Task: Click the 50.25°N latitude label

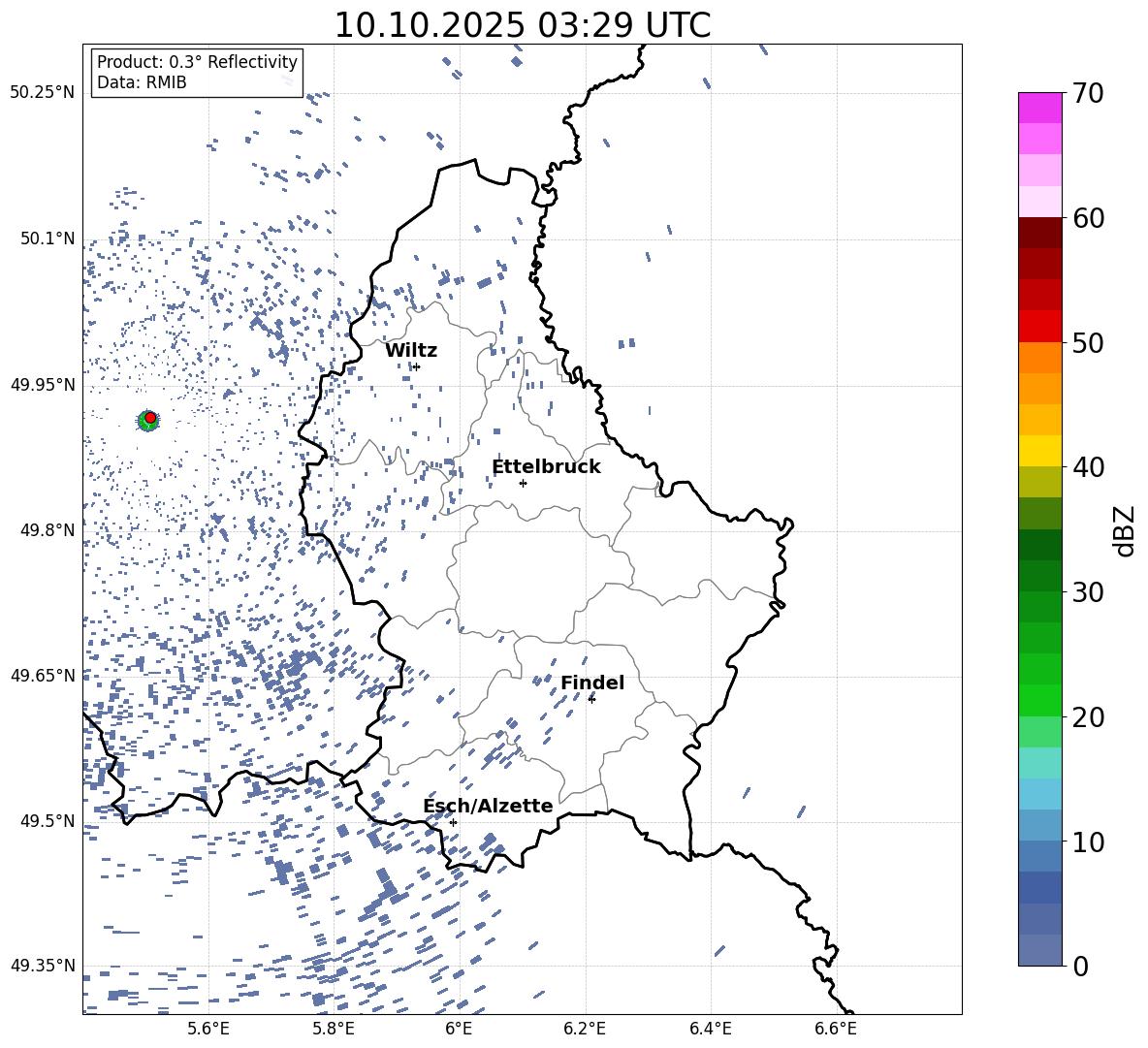Action: [43, 93]
